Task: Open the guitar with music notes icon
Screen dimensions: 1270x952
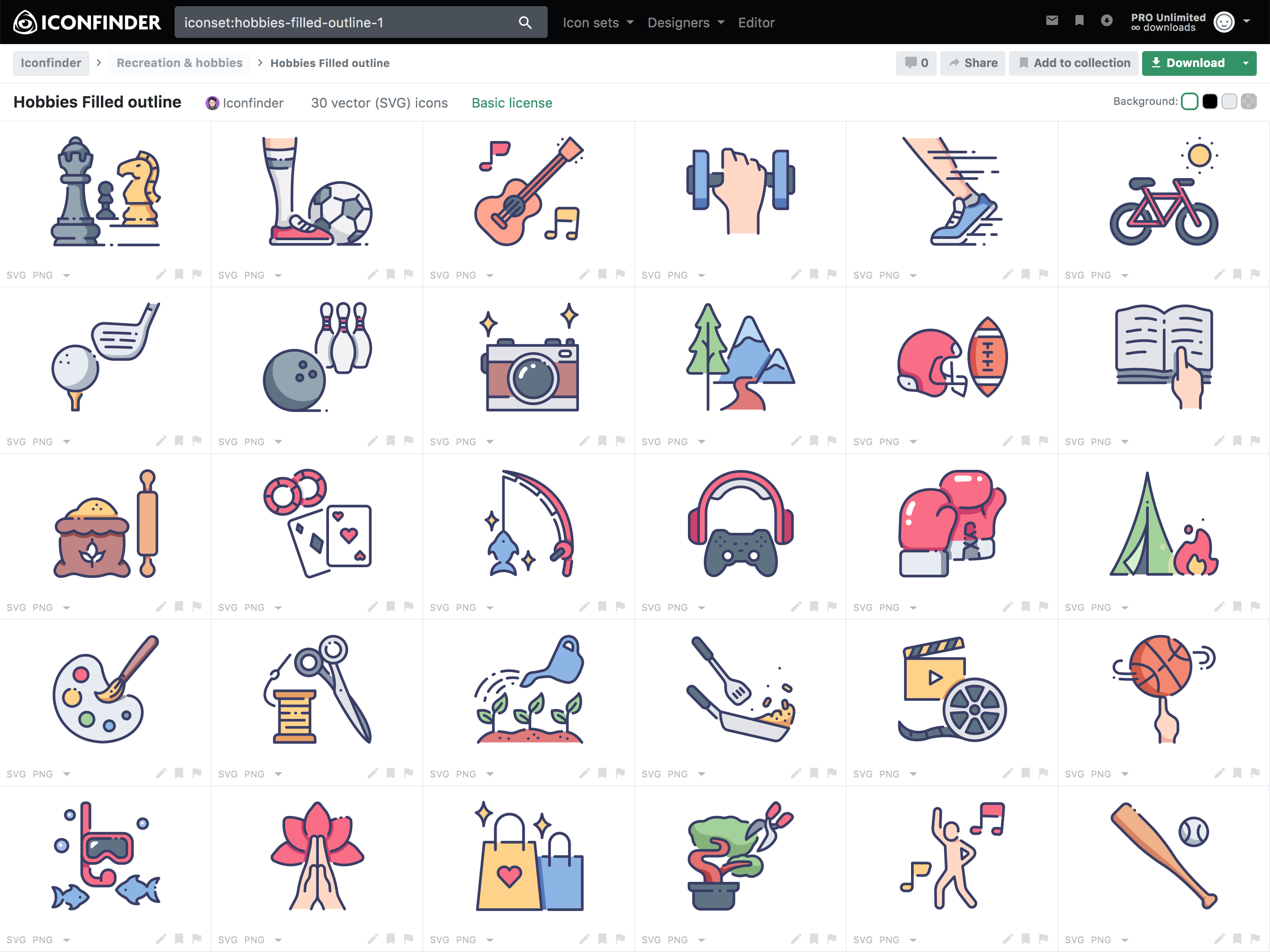Action: (x=529, y=191)
